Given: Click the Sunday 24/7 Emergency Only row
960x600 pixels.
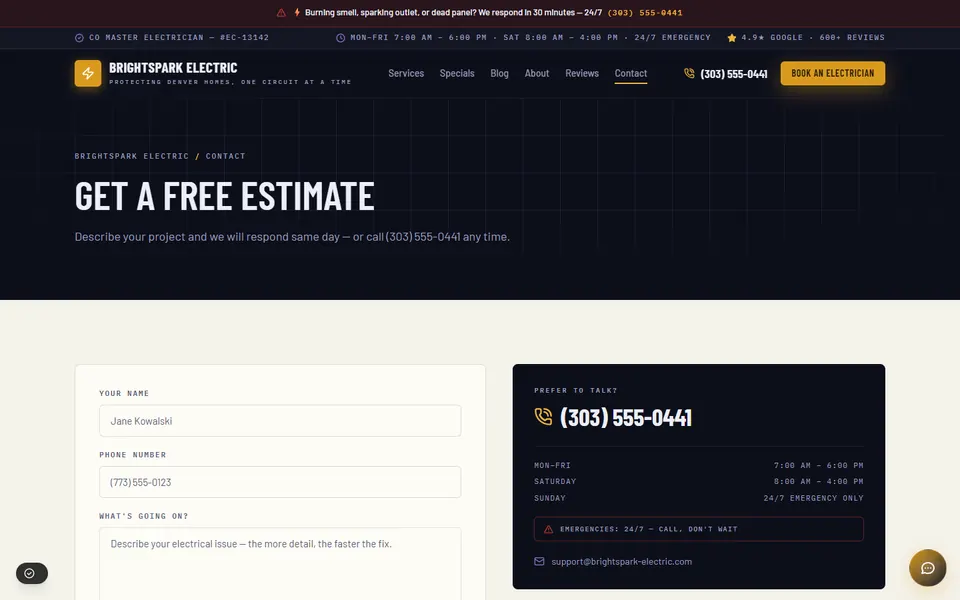Looking at the screenshot, I should point(699,498).
